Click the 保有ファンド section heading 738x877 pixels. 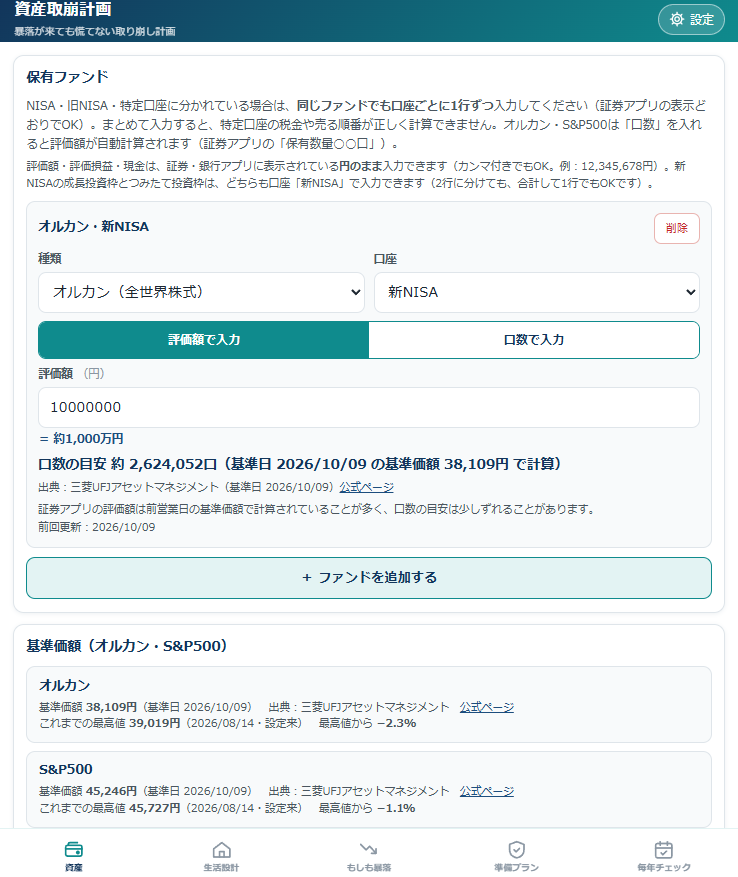[x=67, y=77]
